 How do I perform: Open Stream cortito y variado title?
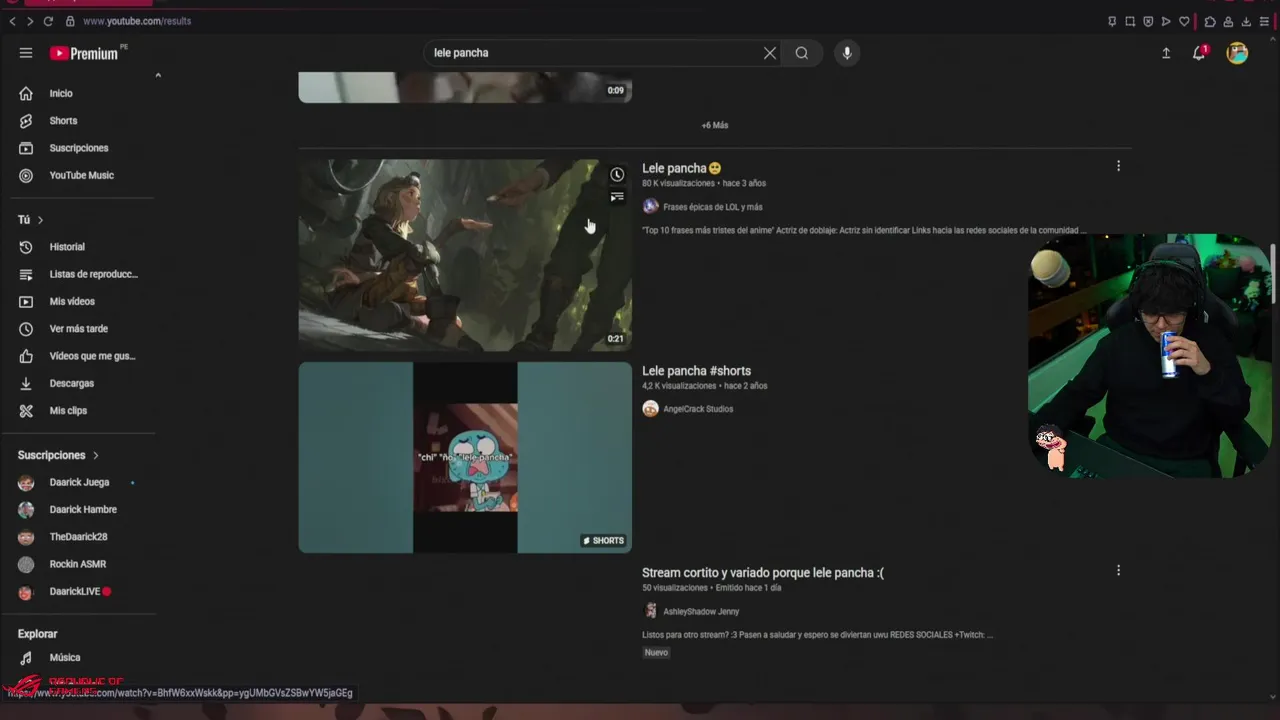tap(763, 573)
